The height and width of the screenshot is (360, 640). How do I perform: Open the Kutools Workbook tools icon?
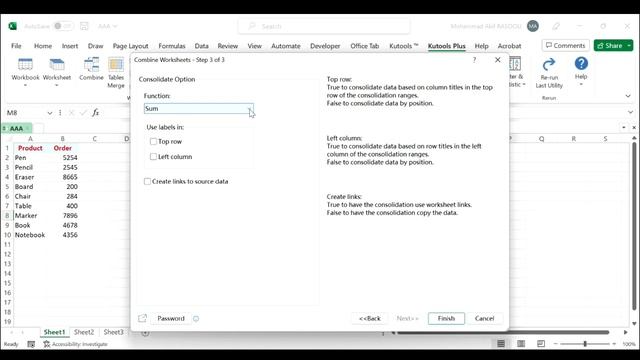click(25, 65)
